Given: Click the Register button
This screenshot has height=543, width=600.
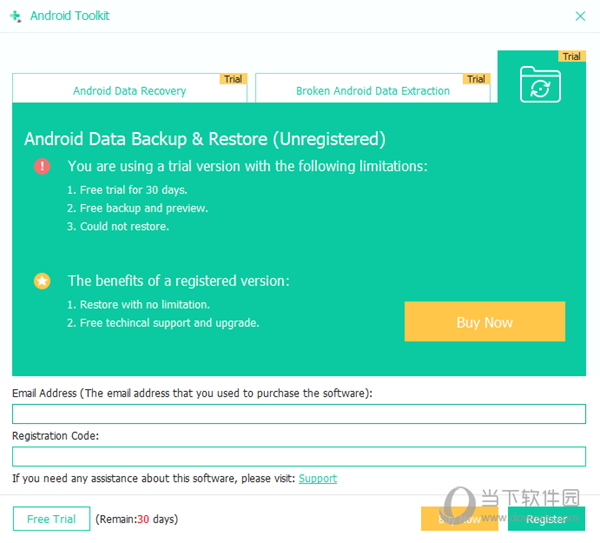Looking at the screenshot, I should pyautogui.click(x=546, y=519).
